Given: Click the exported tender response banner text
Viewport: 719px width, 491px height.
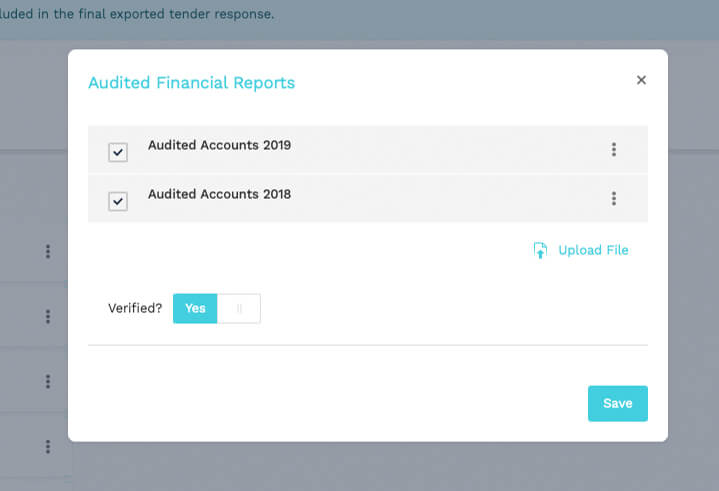Looking at the screenshot, I should click(x=137, y=14).
